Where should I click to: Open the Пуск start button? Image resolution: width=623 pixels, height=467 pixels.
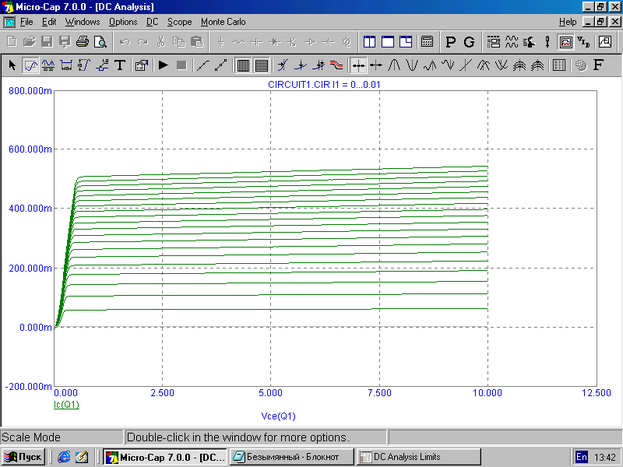(x=24, y=457)
